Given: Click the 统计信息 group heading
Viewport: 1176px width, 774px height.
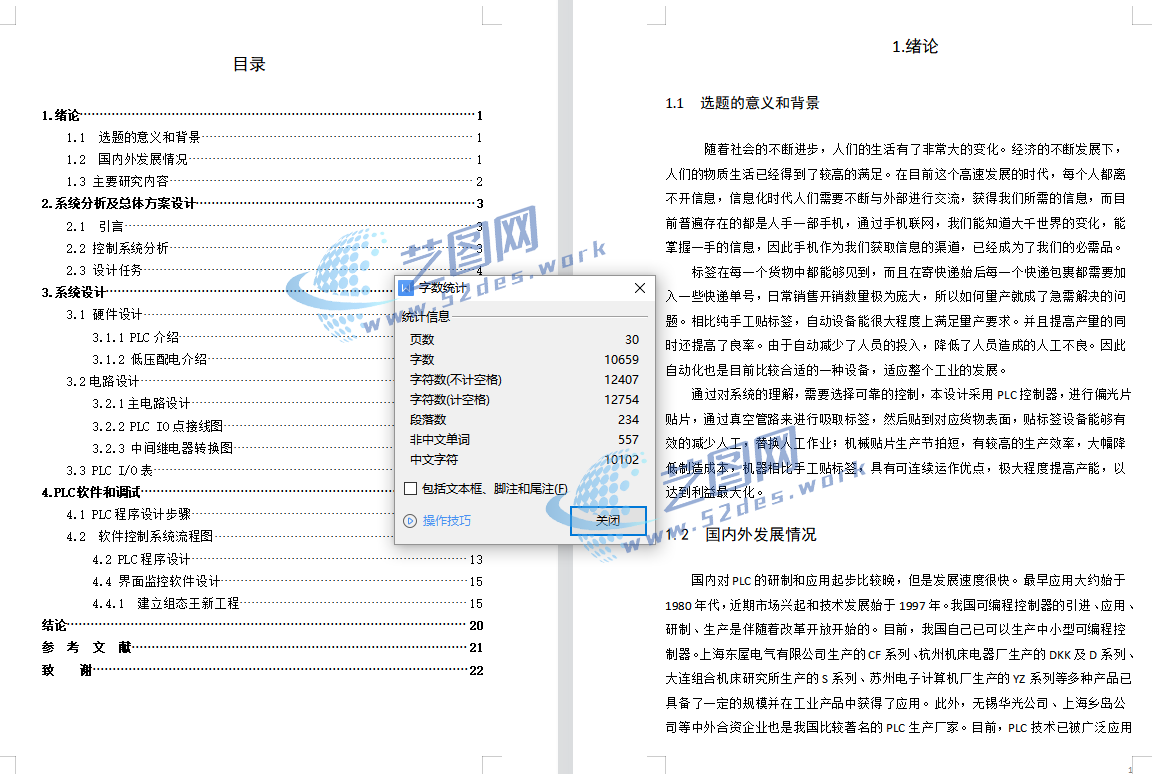Looking at the screenshot, I should [425, 316].
